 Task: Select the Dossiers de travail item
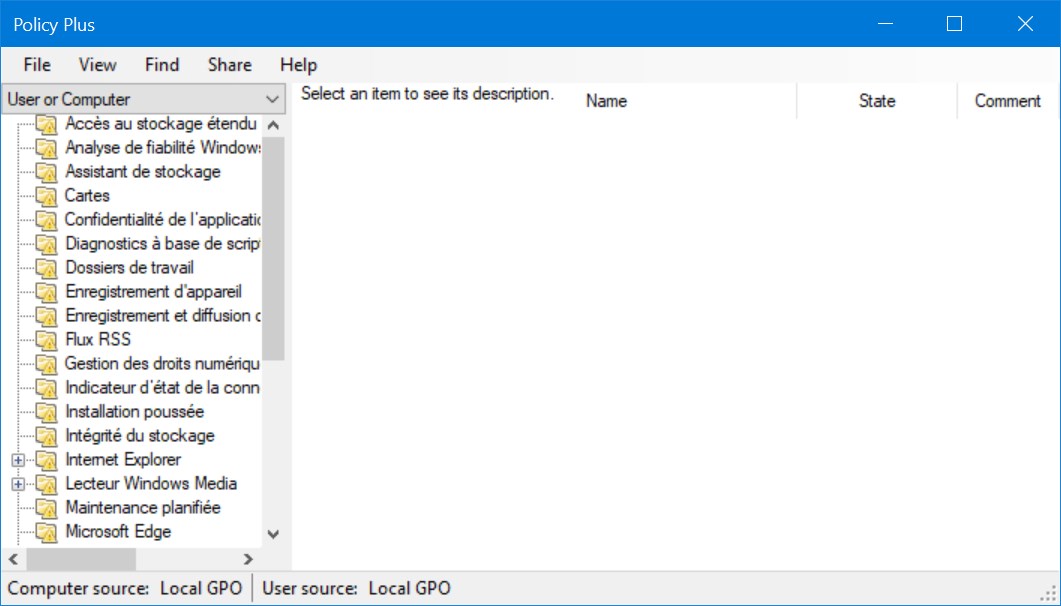click(129, 268)
